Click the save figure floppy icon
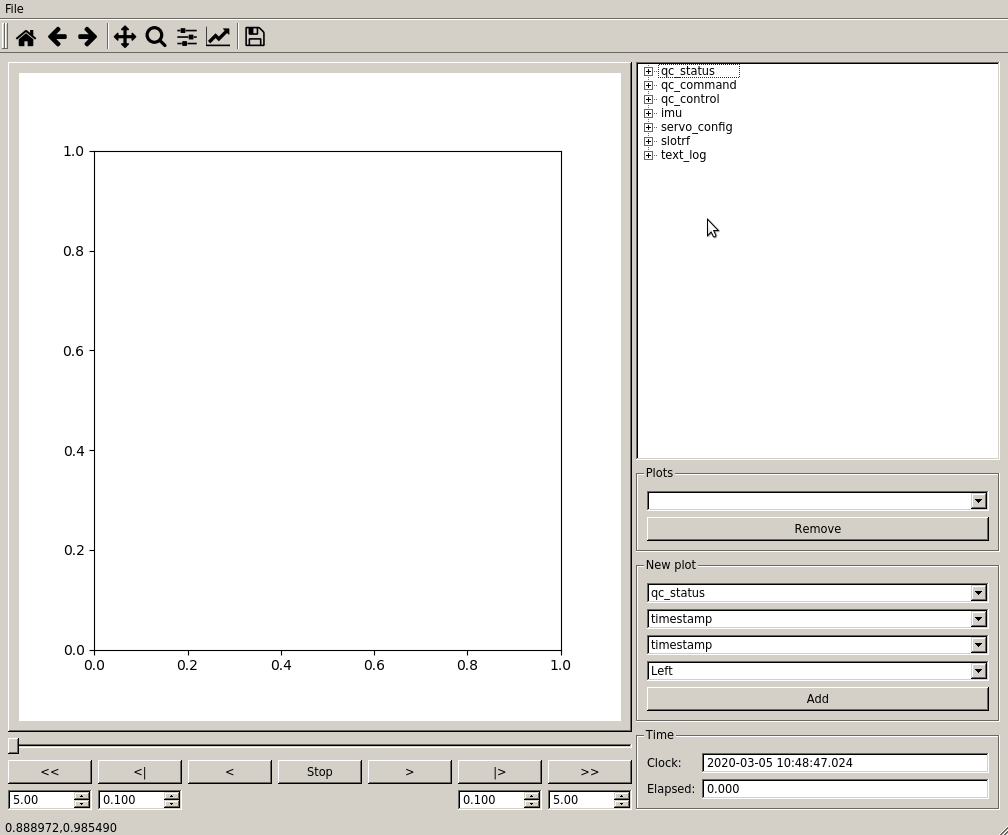This screenshot has width=1008, height=835. tap(254, 36)
